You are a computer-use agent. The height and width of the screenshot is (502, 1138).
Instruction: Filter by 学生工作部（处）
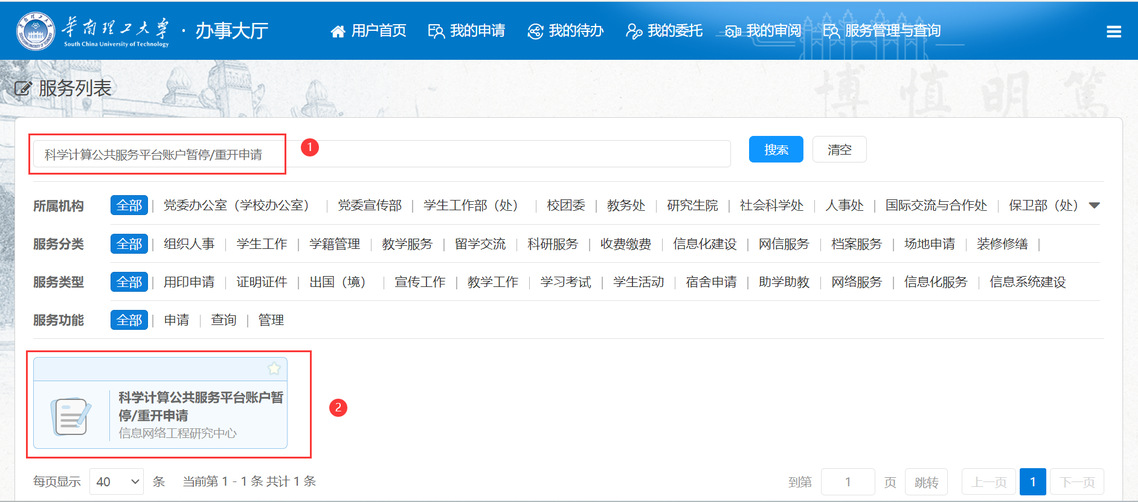pyautogui.click(x=470, y=205)
